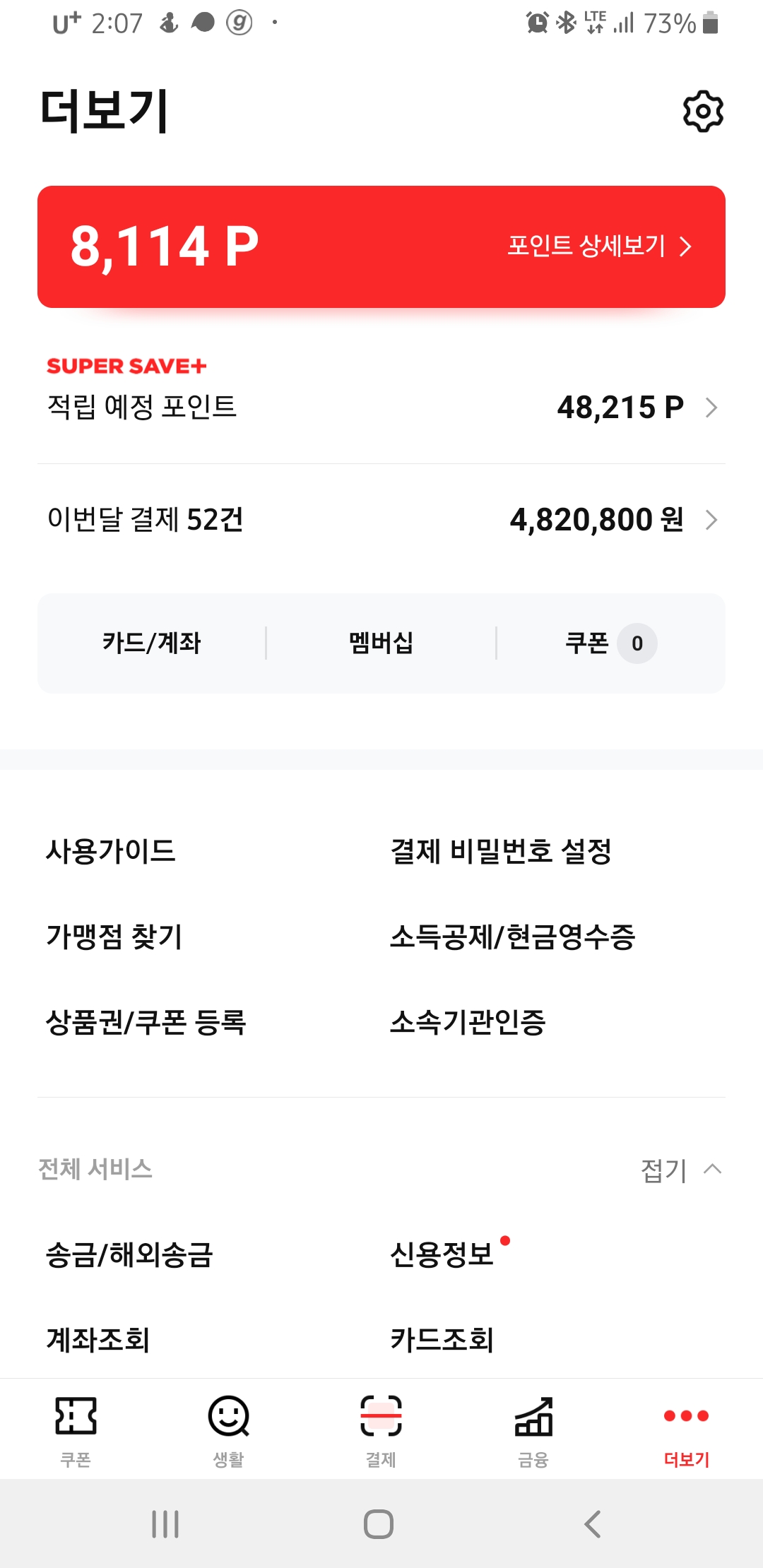Tap the payment scan icon

381,1416
